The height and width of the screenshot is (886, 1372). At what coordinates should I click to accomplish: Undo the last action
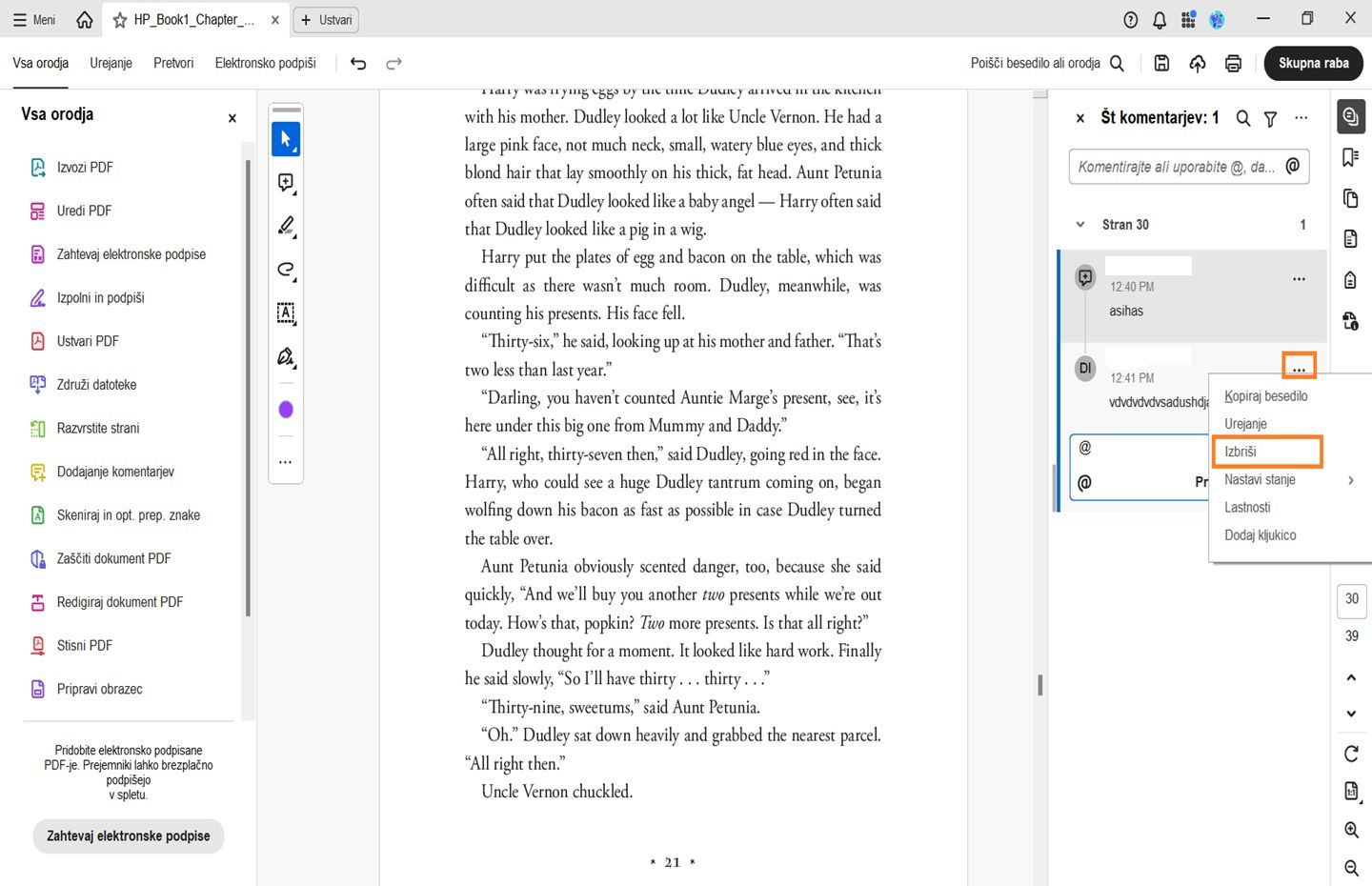[x=358, y=63]
